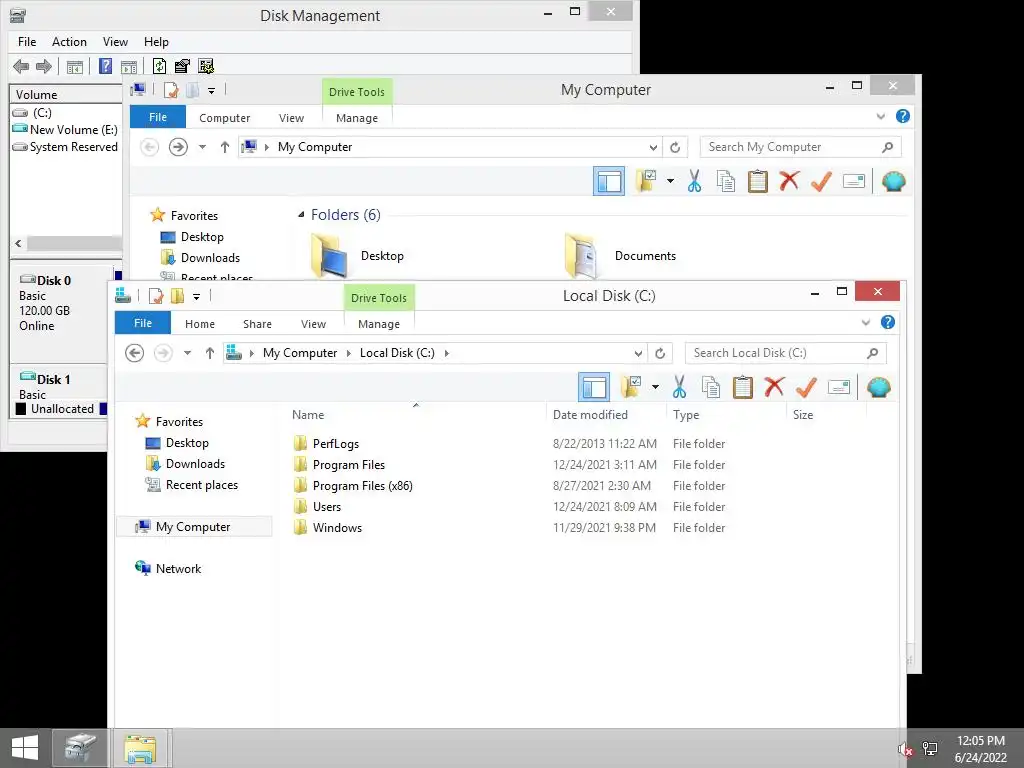Open Quick Access customize dropdown in Local Disk title bar
The height and width of the screenshot is (768, 1024).
pyautogui.click(x=196, y=297)
